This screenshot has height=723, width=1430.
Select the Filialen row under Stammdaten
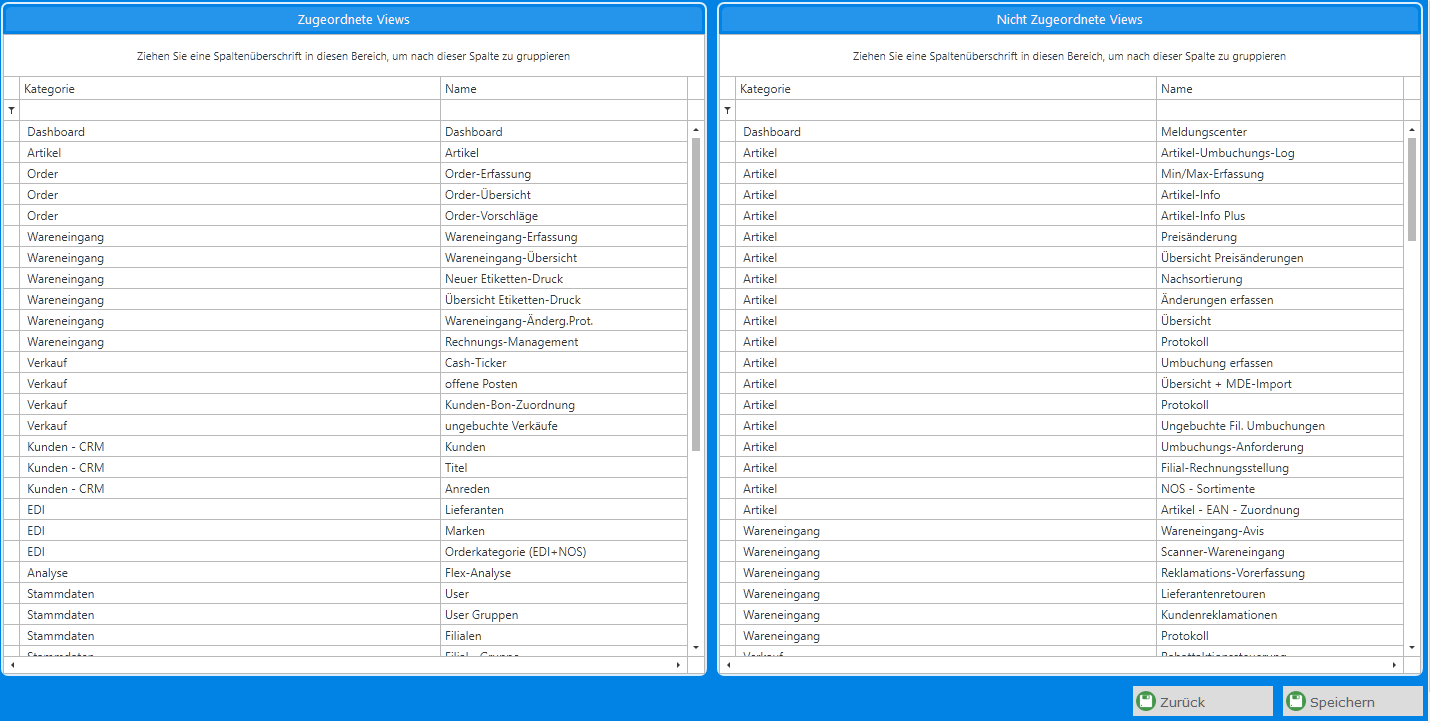click(x=346, y=636)
